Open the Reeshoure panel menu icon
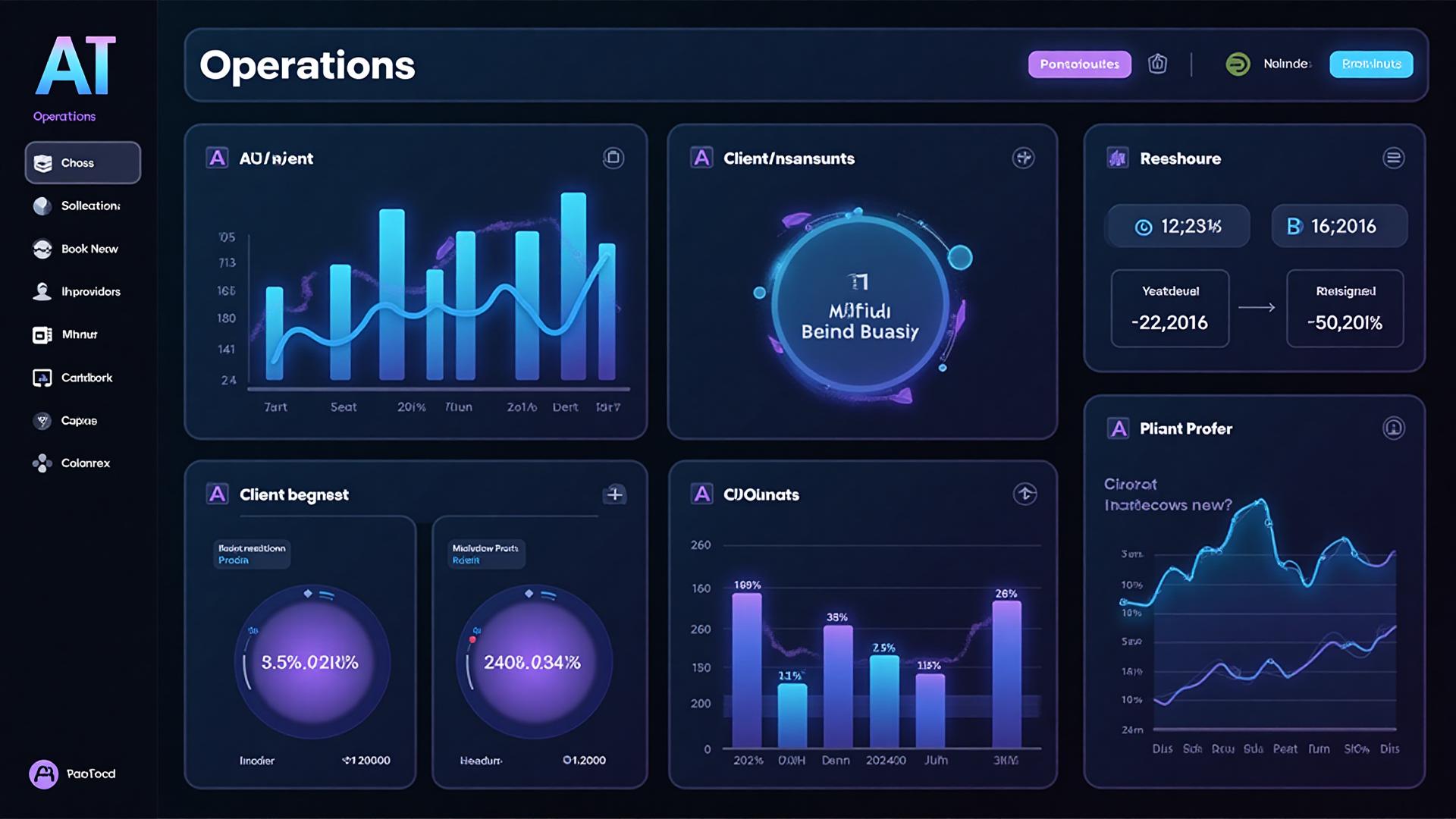The image size is (1456, 819). tap(1393, 158)
